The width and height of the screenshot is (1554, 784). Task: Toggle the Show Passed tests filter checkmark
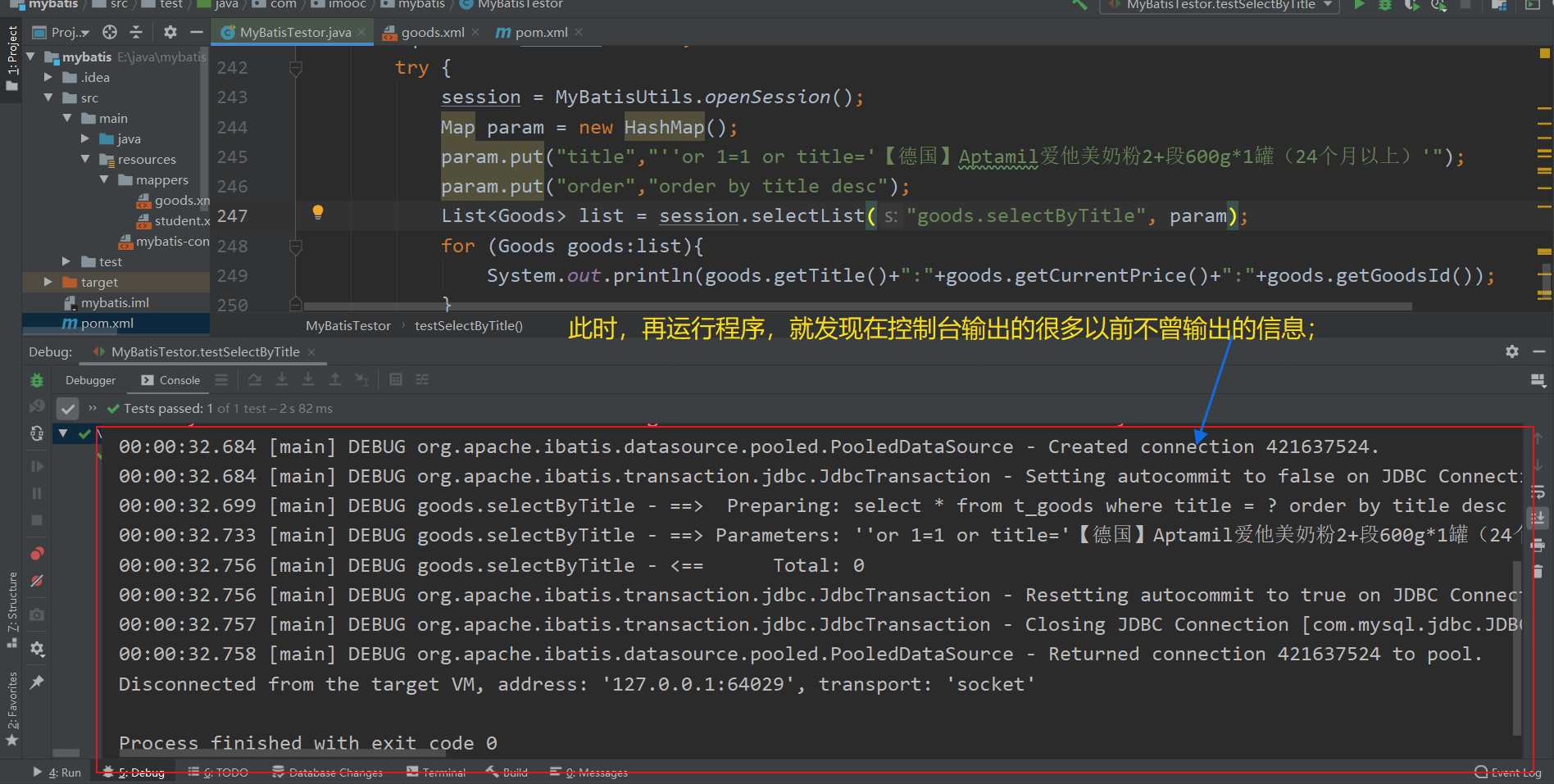67,408
